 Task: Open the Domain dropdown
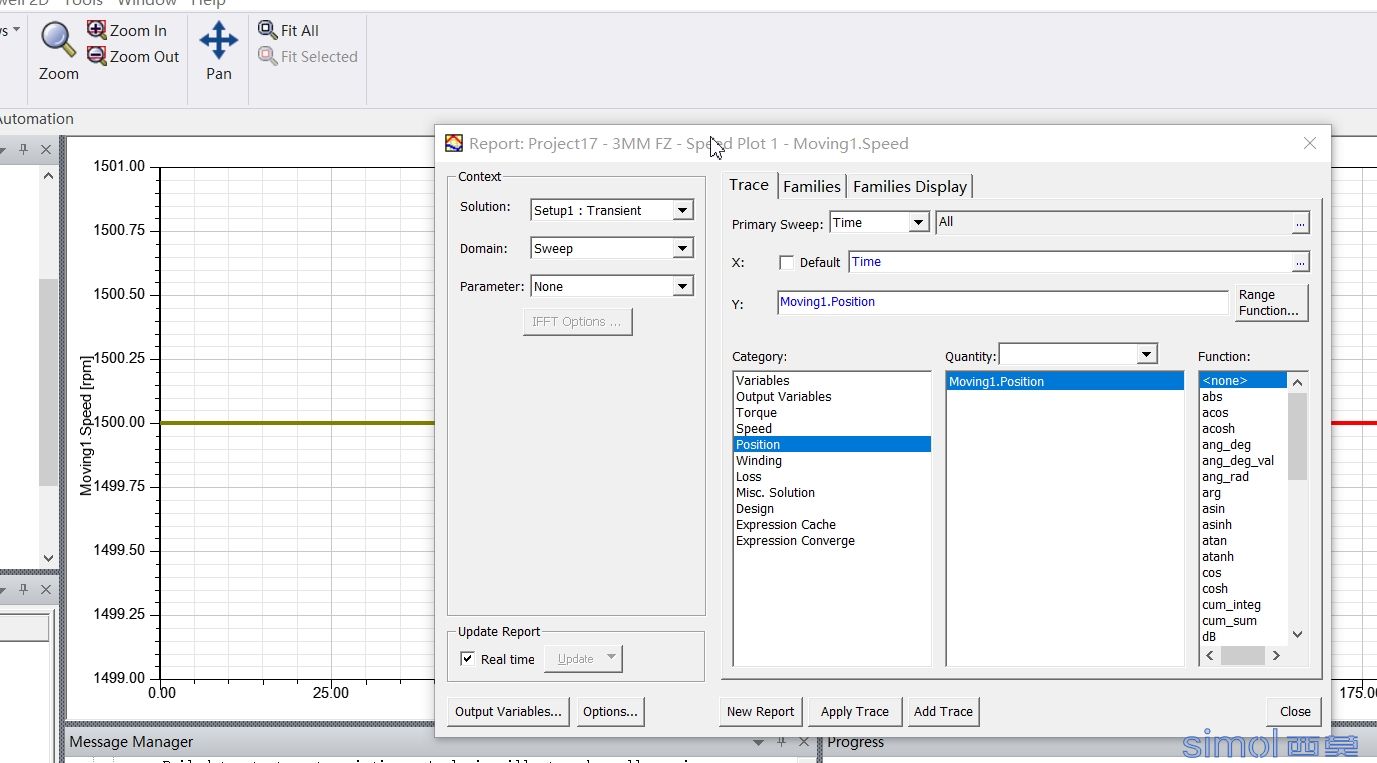click(x=682, y=248)
